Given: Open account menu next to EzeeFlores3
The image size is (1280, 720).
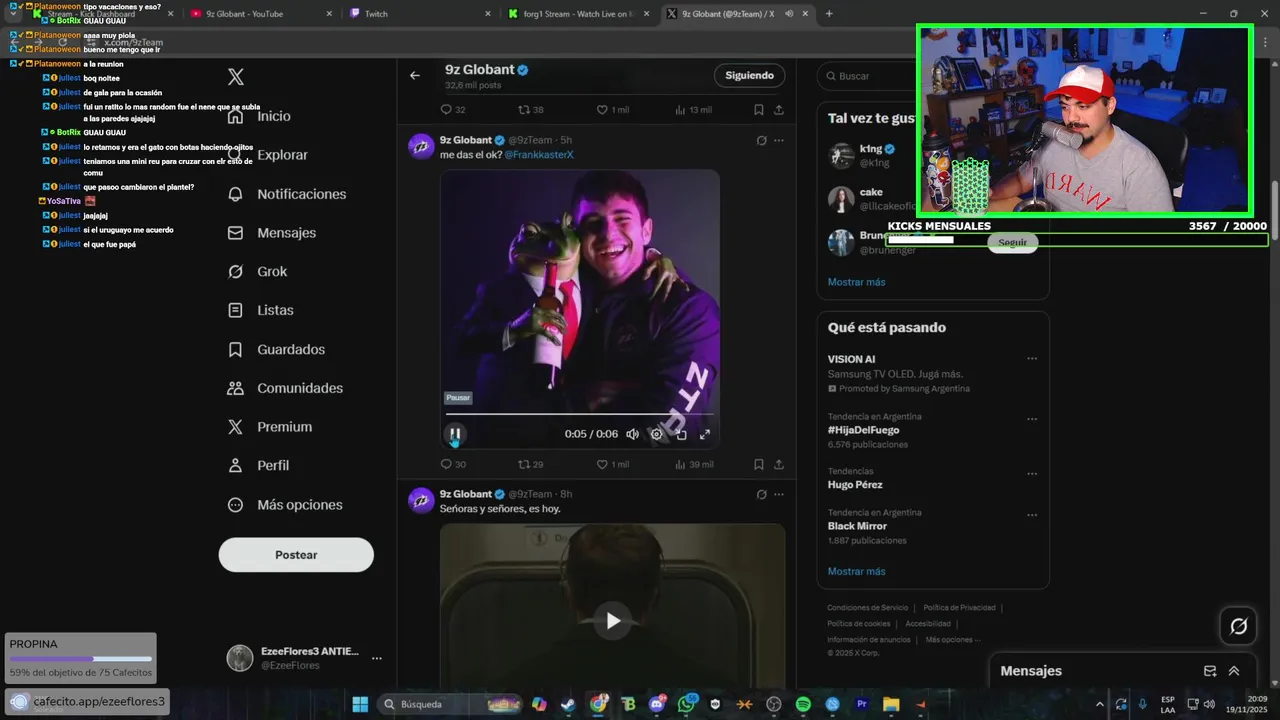Looking at the screenshot, I should (377, 658).
